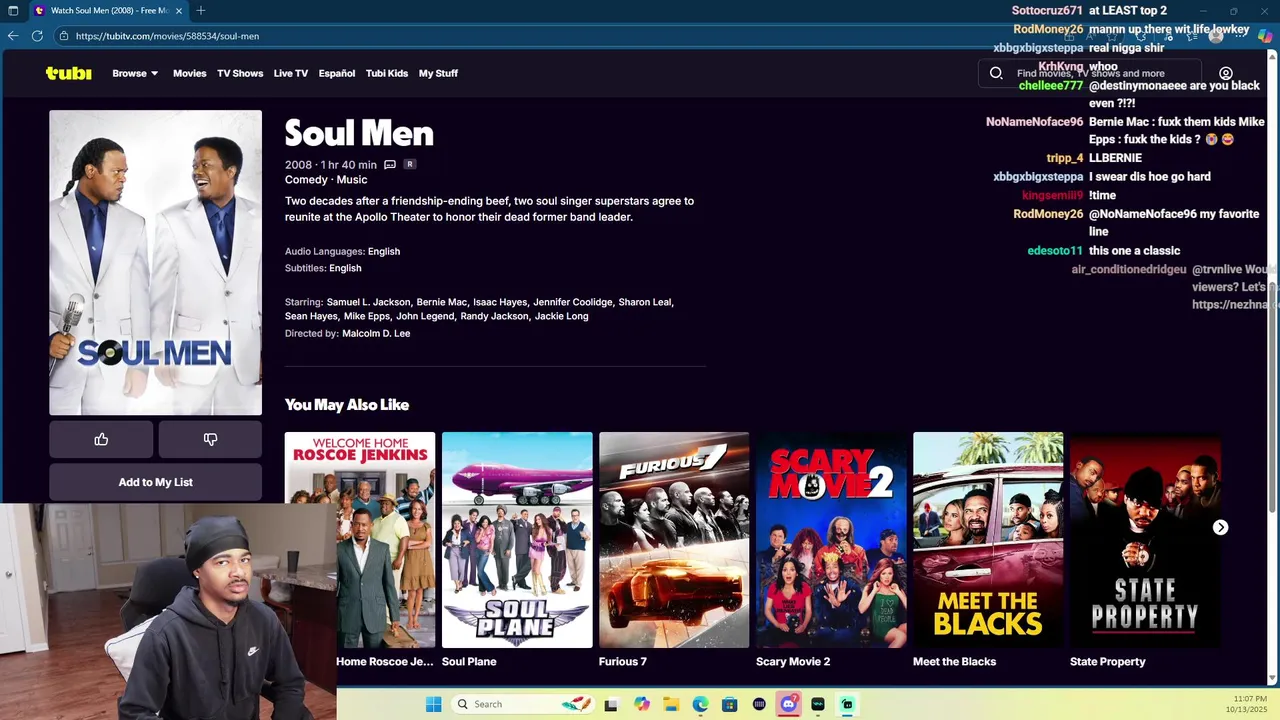Launch Copilot from taskbar
The height and width of the screenshot is (720, 1280).
[x=642, y=704]
